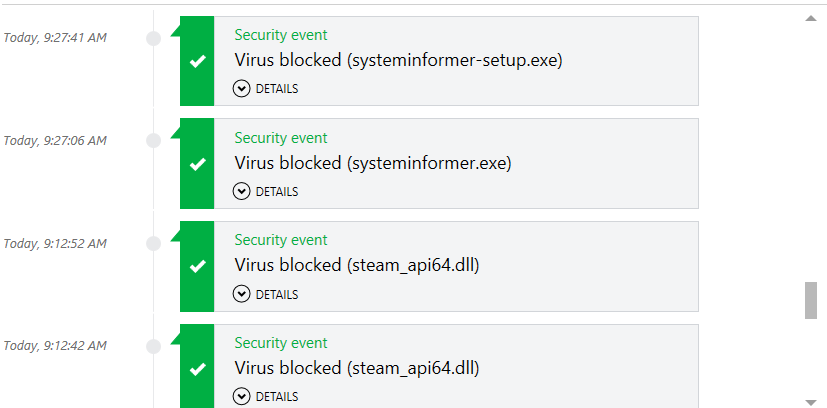
Task: Select the timeline dot at 9:27:06 AM
Action: [153, 141]
